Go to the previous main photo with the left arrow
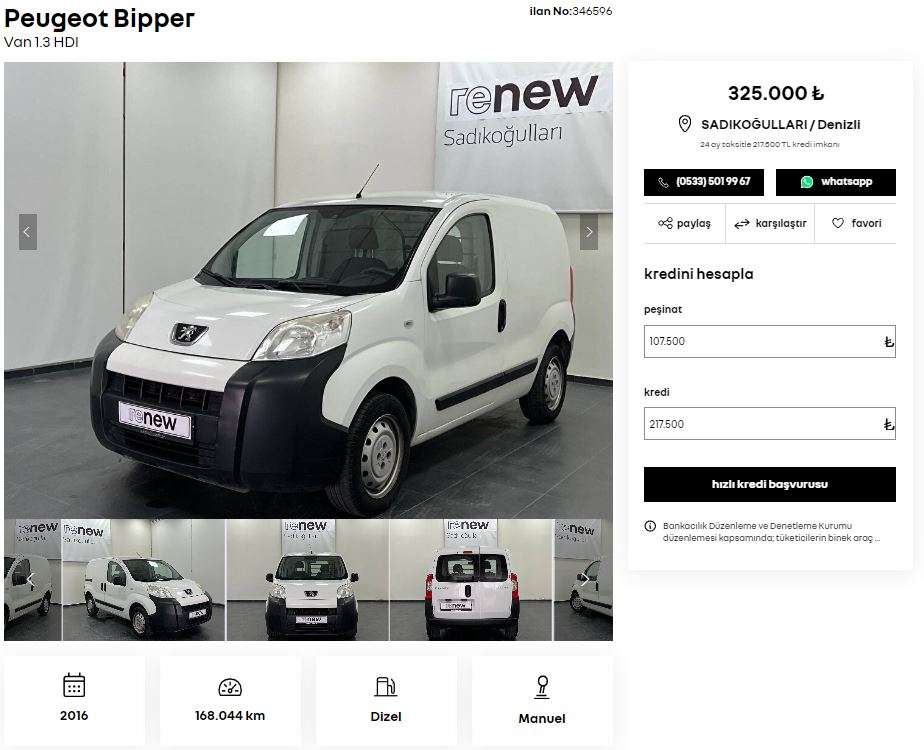The height and width of the screenshot is (750, 924). click(28, 232)
